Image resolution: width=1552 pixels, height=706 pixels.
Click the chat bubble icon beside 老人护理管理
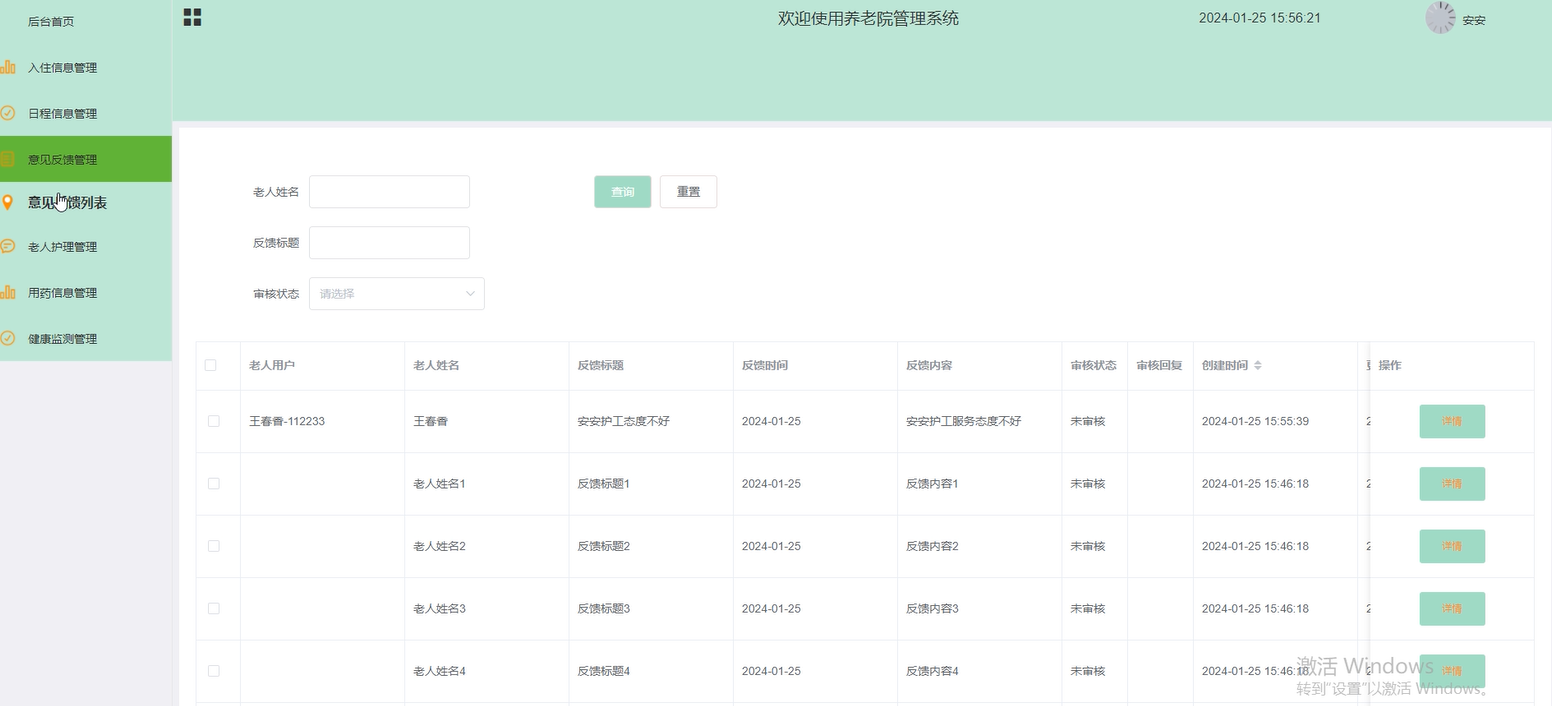(8, 246)
